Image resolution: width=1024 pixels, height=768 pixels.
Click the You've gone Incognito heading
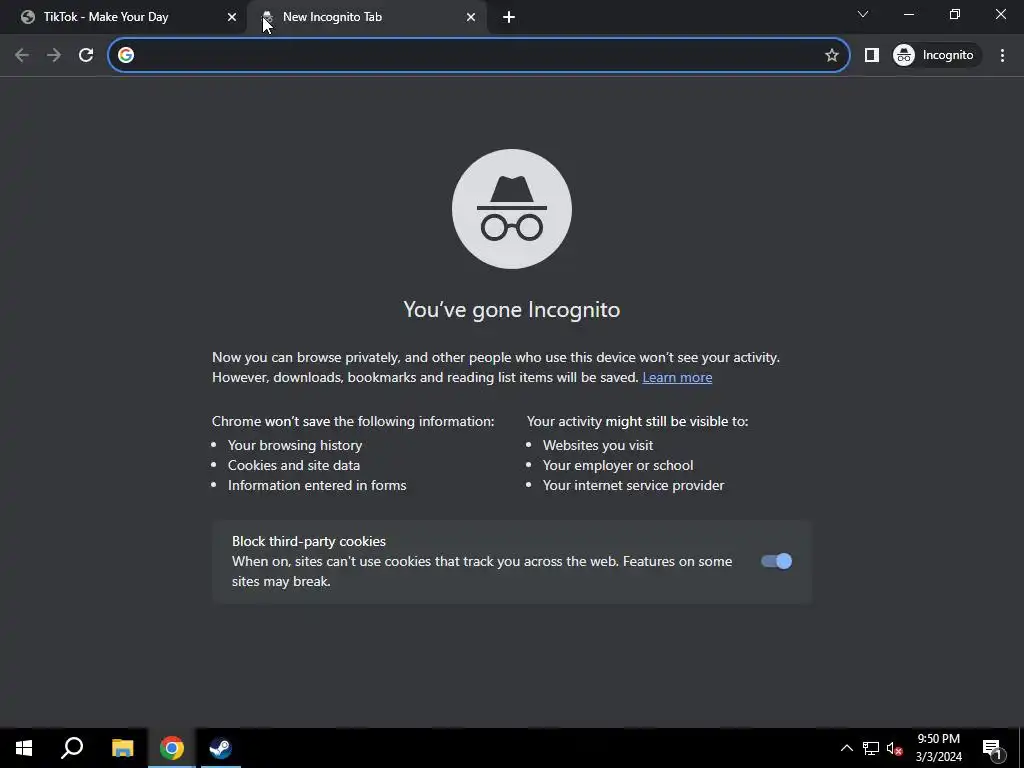pyautogui.click(x=511, y=309)
